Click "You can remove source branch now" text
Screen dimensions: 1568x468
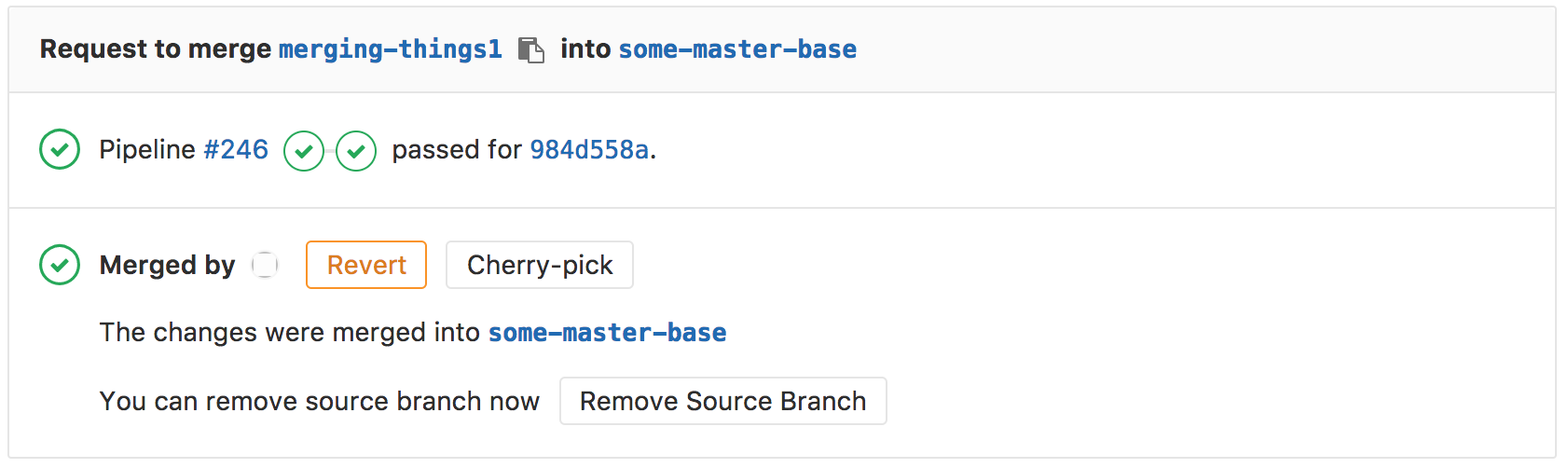tap(319, 402)
